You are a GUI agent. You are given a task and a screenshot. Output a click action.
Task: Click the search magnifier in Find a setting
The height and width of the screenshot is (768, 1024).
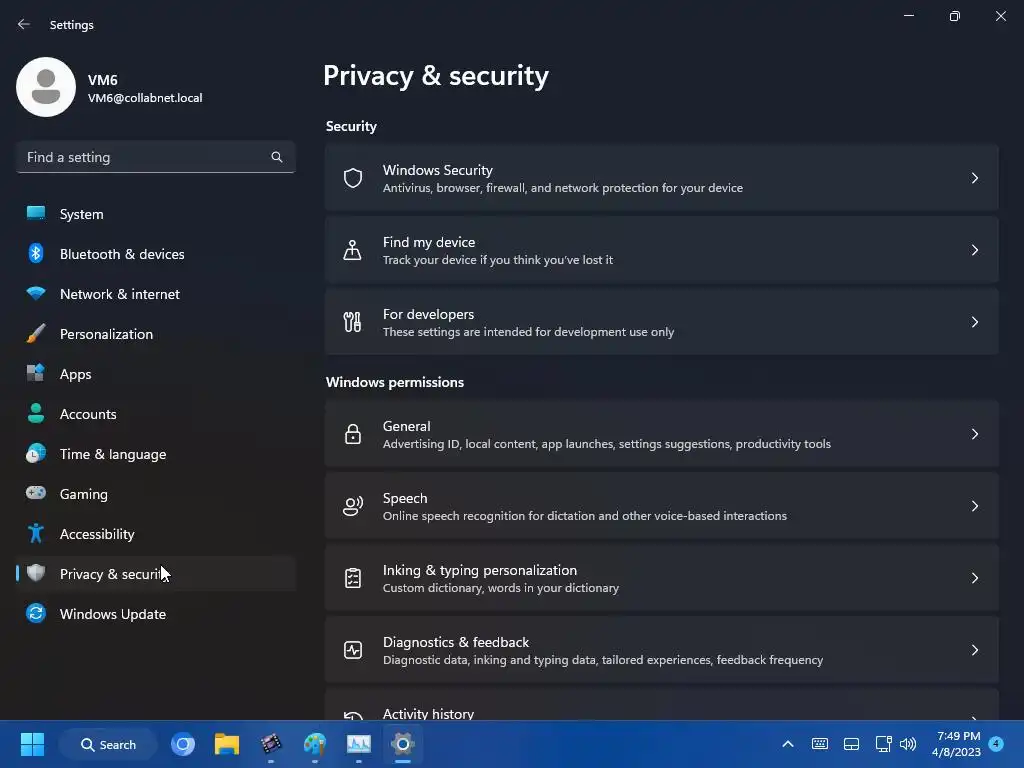pos(277,157)
